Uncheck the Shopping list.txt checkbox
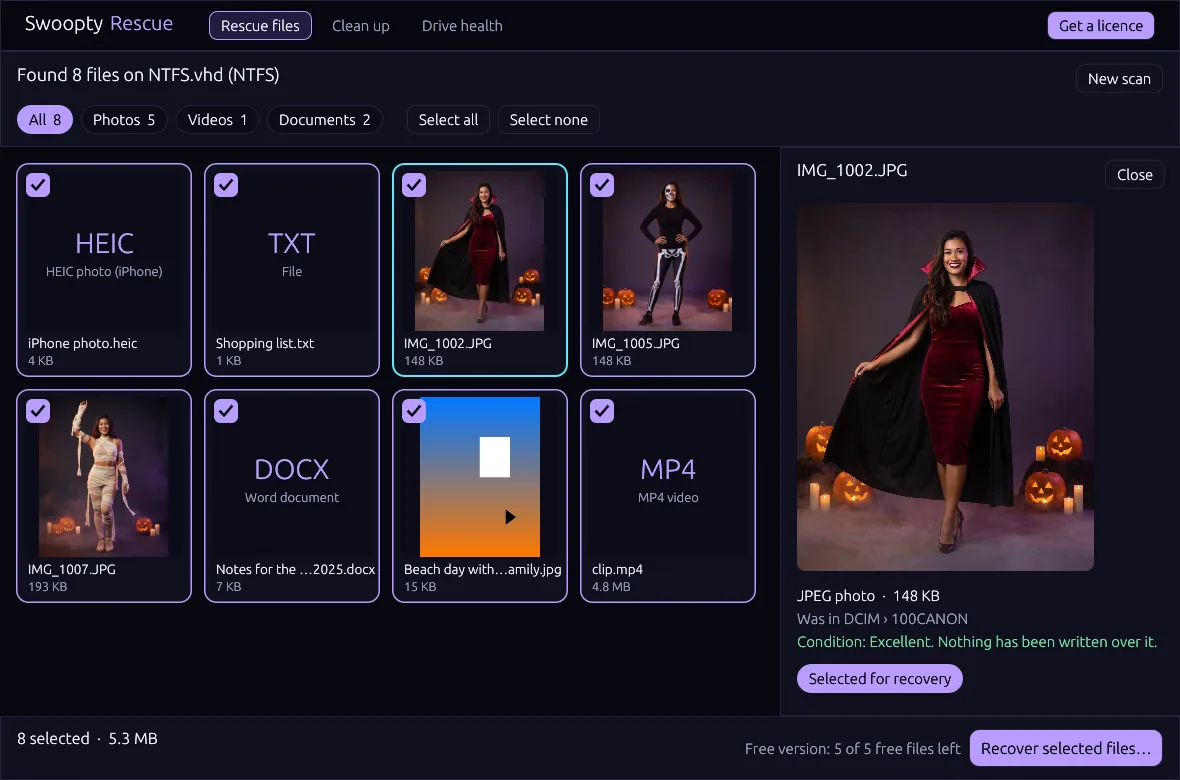The height and width of the screenshot is (780, 1180). coord(227,185)
